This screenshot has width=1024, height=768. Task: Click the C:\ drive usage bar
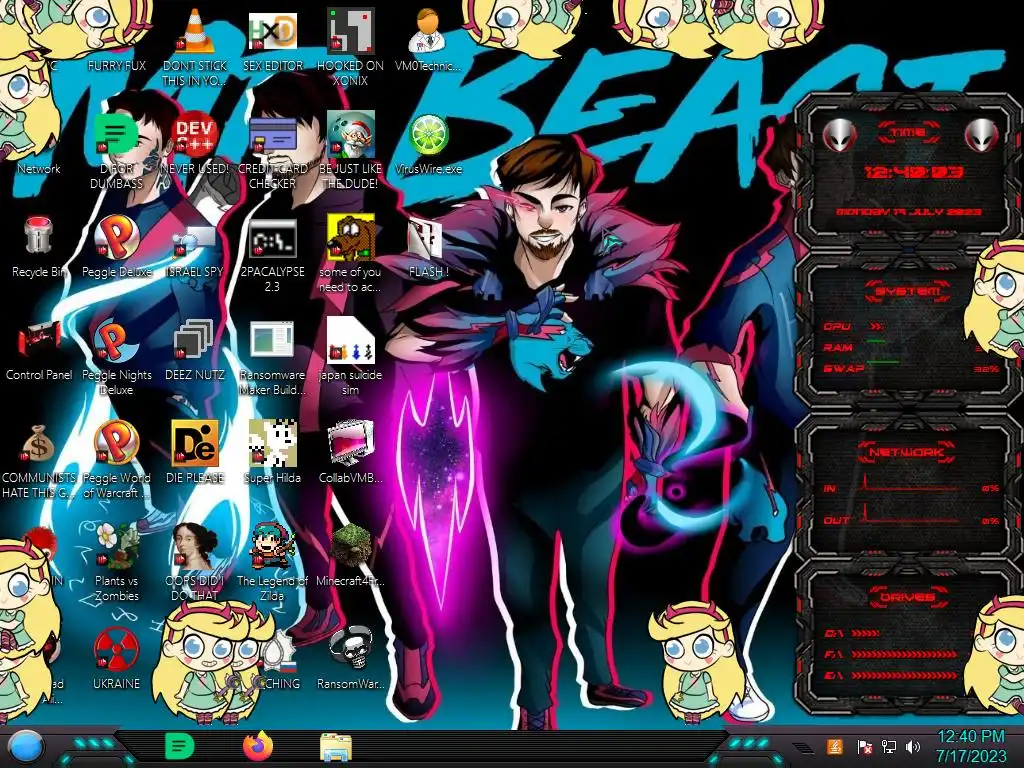tap(865, 633)
